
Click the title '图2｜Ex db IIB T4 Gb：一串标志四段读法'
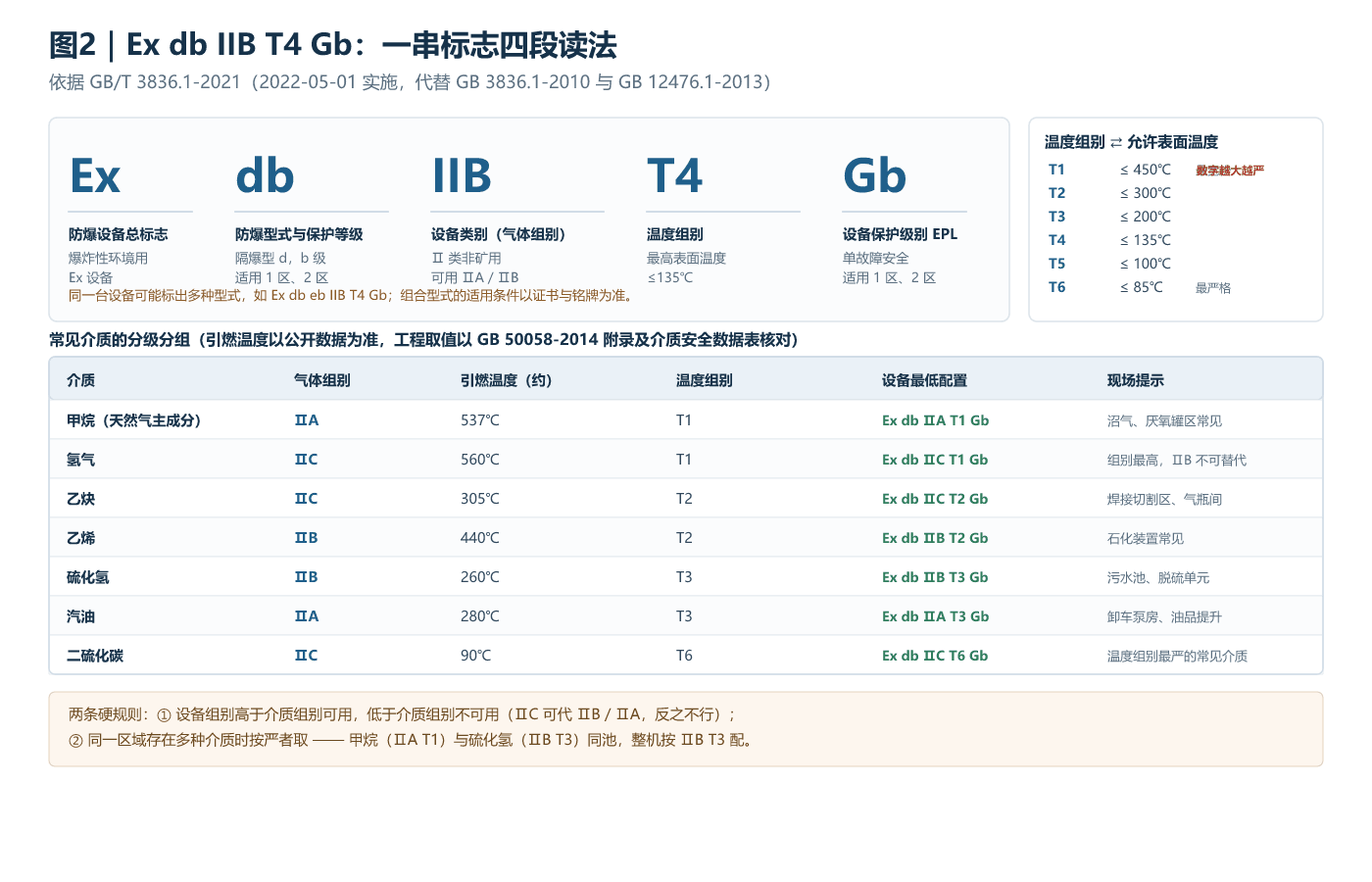click(x=333, y=45)
